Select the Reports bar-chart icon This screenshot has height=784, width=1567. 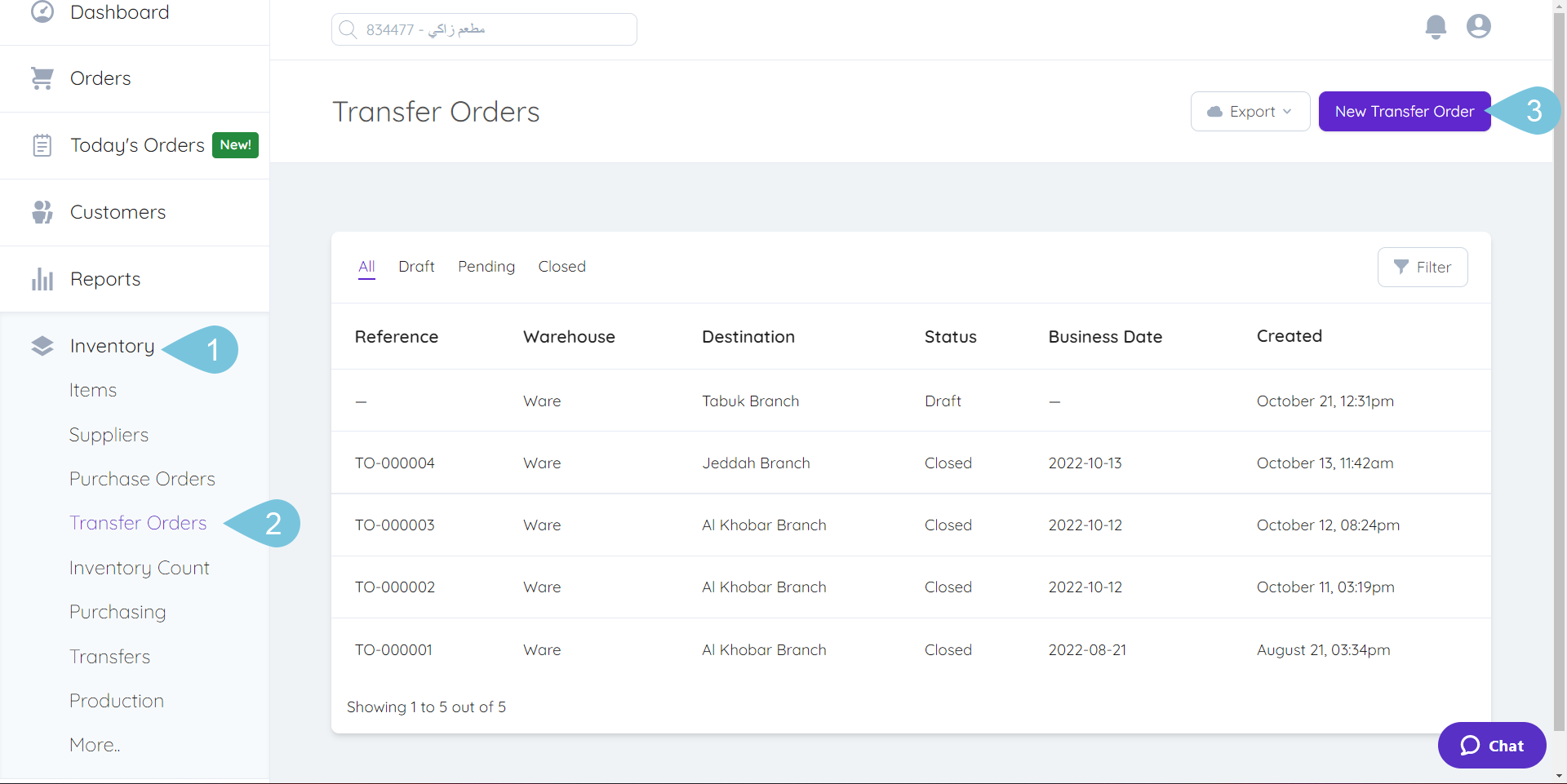[x=42, y=278]
